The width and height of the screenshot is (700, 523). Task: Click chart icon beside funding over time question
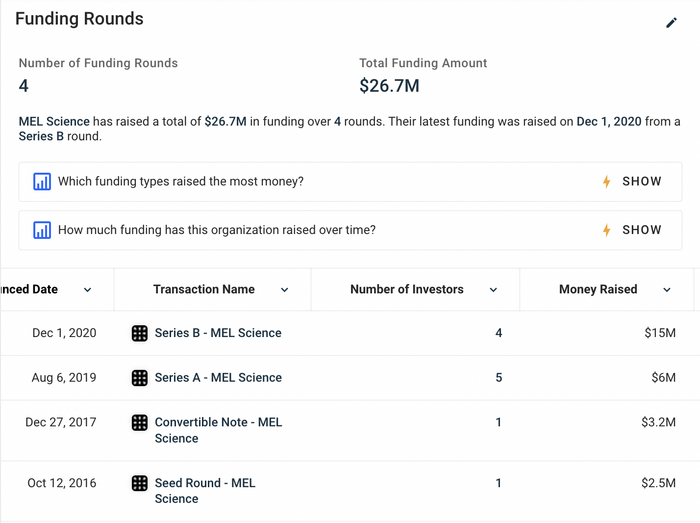[x=42, y=230]
